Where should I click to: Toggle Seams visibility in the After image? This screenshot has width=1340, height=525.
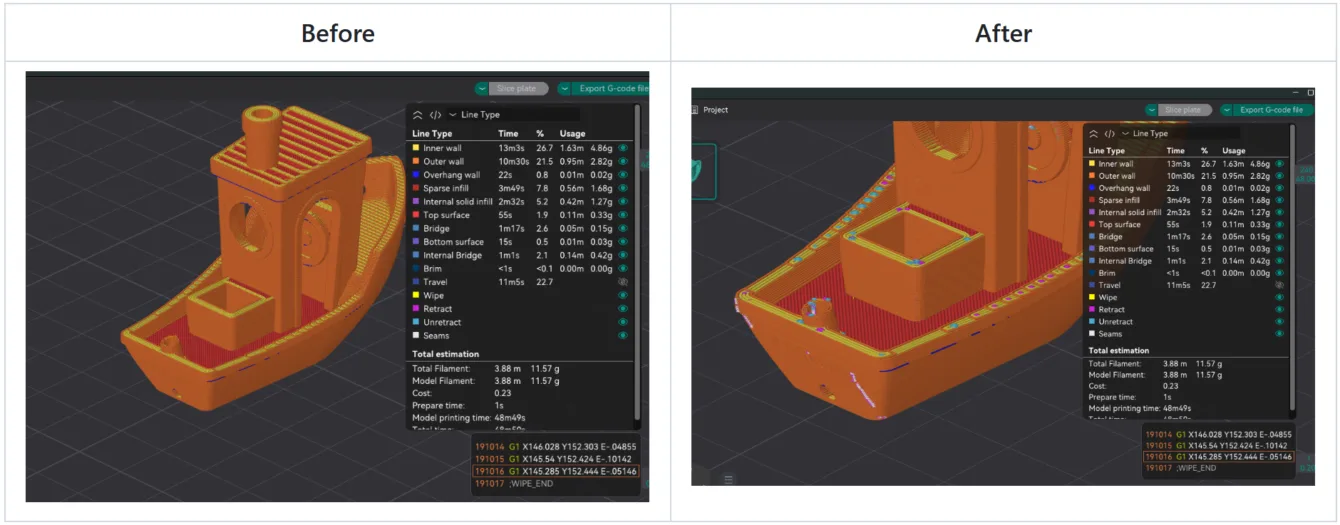coord(1279,334)
